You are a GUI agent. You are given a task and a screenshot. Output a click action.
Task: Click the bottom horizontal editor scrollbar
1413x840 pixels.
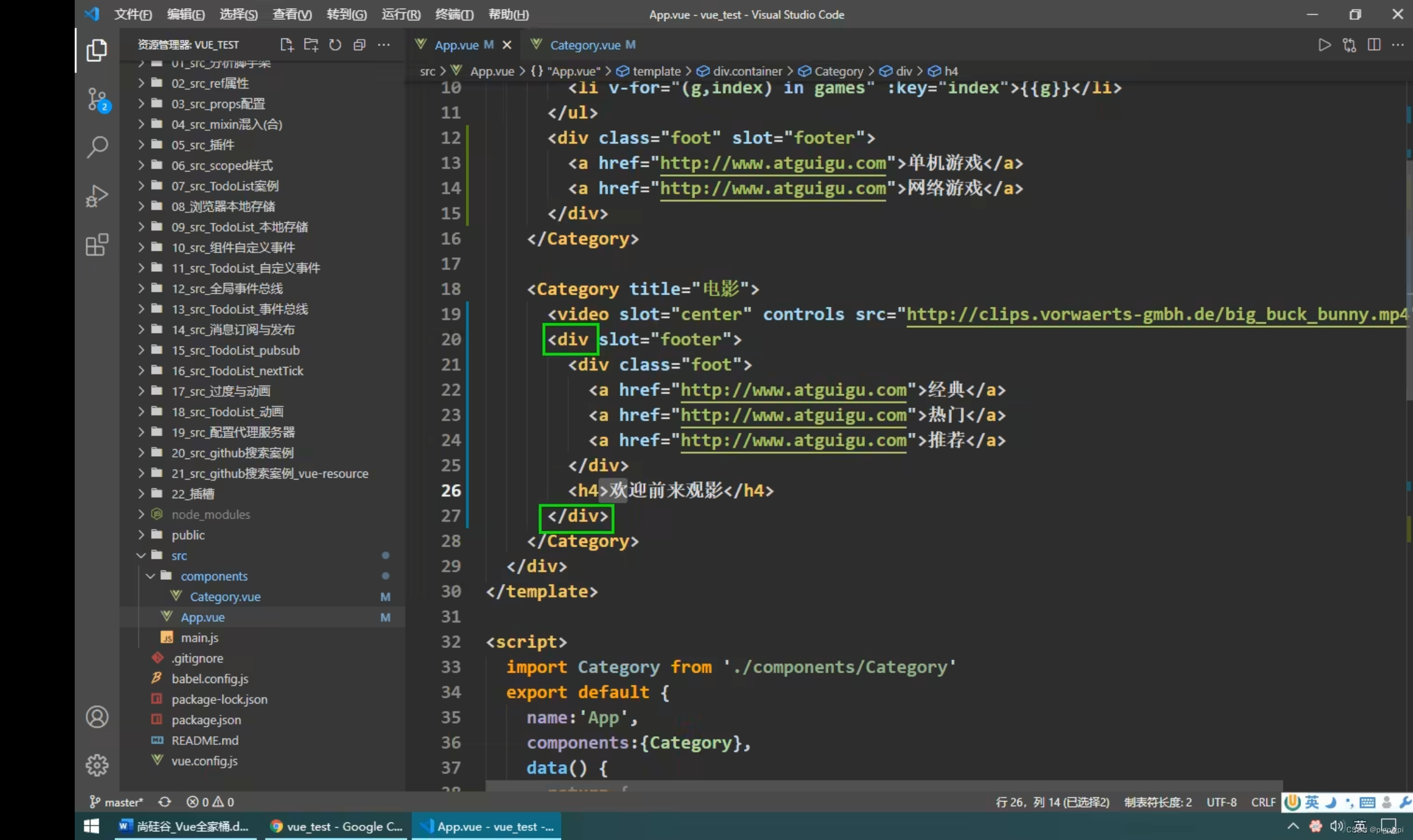point(884,786)
